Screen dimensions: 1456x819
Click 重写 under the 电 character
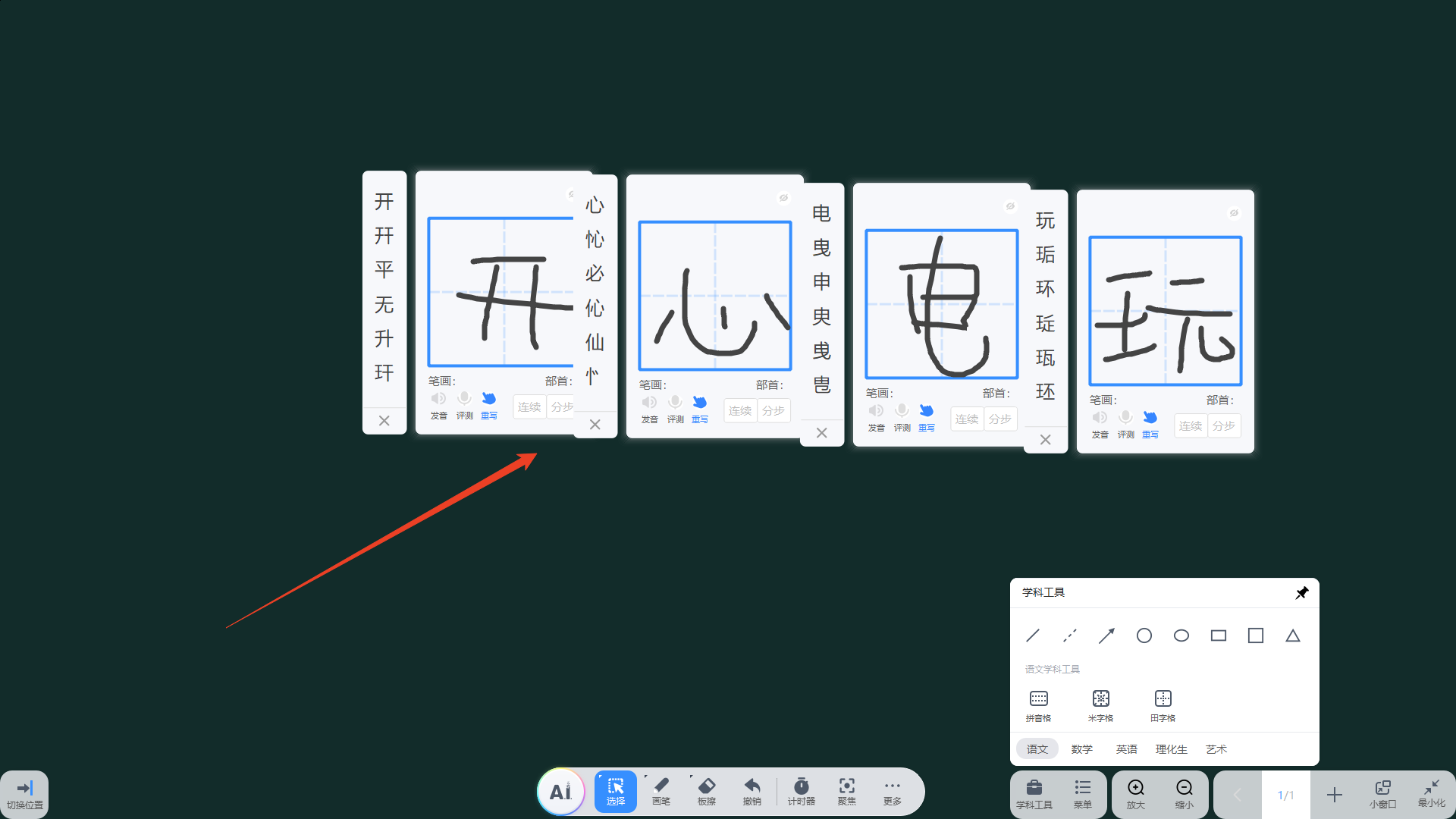pyautogui.click(x=926, y=417)
